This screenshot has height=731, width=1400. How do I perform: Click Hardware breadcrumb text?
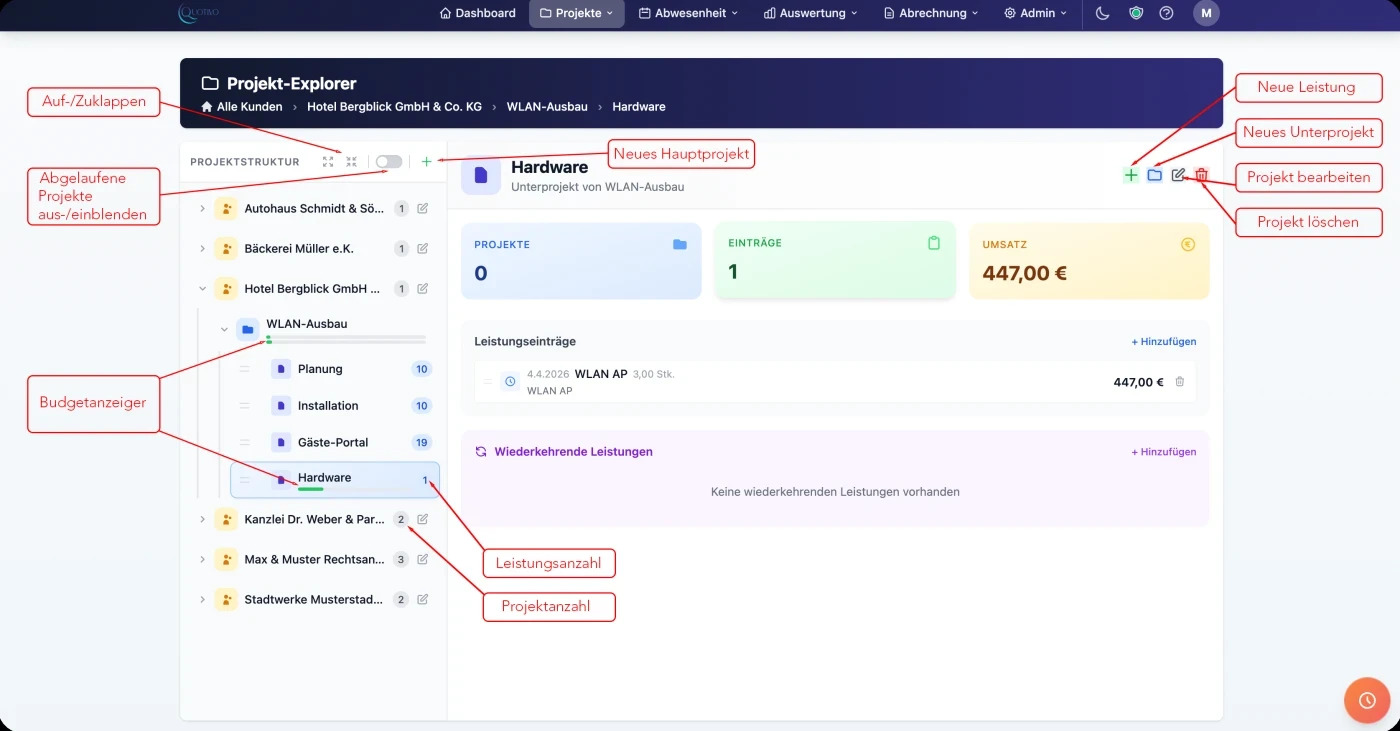[639, 106]
